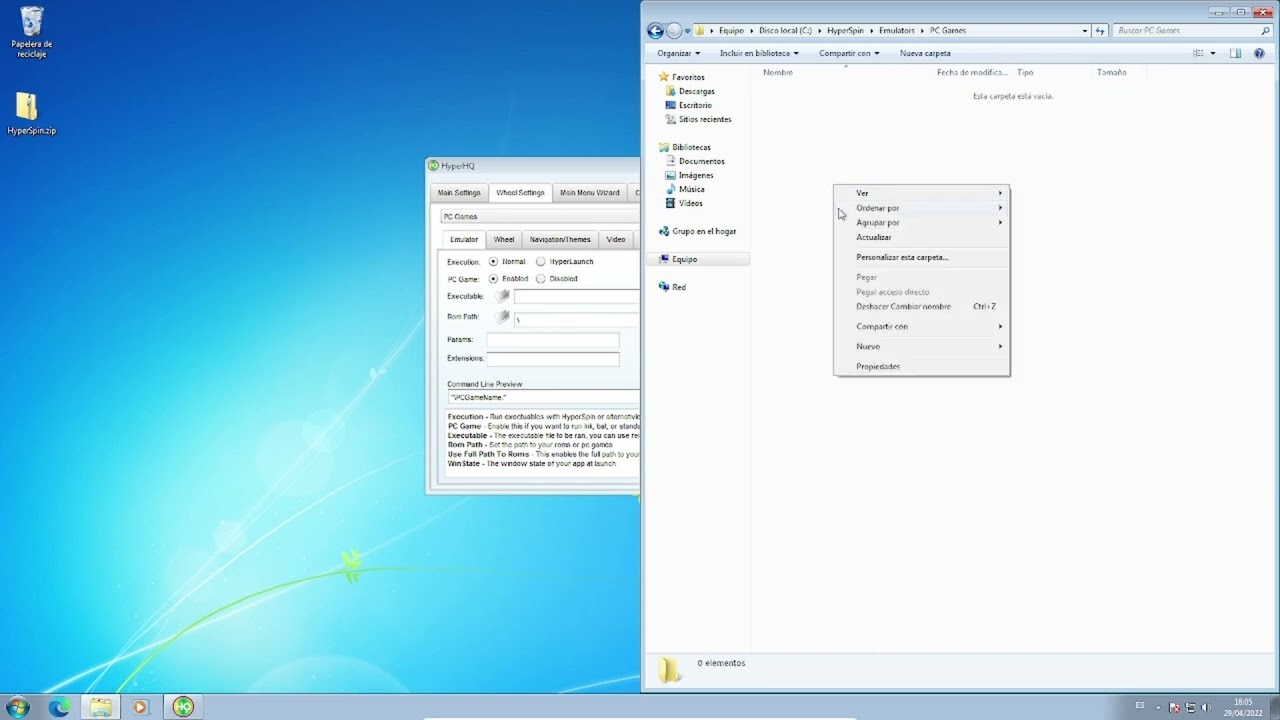This screenshot has height=720, width=1280.
Task: Click the Params input field
Action: click(x=553, y=340)
